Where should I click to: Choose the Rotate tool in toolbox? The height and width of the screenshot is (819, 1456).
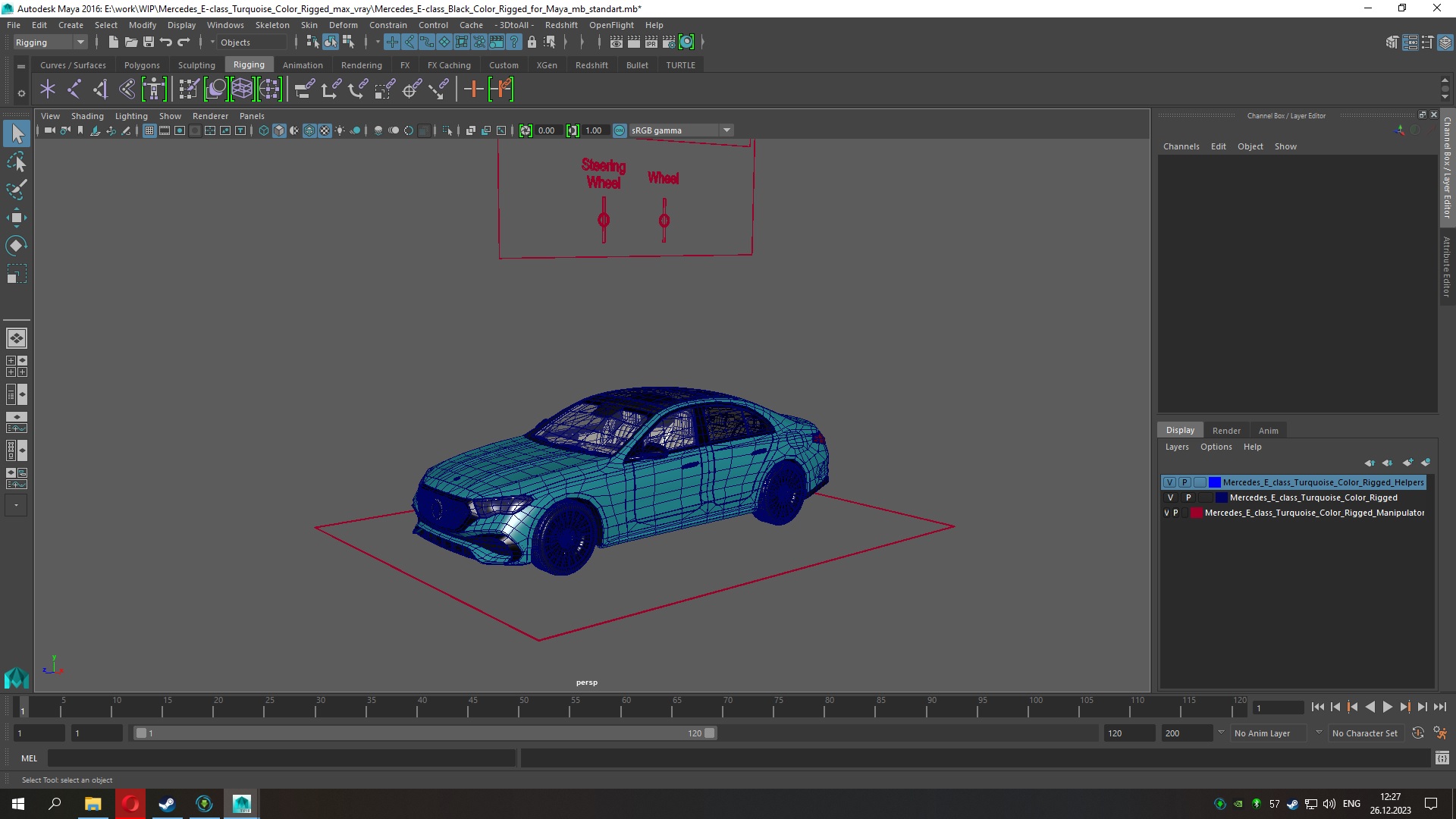(x=17, y=246)
